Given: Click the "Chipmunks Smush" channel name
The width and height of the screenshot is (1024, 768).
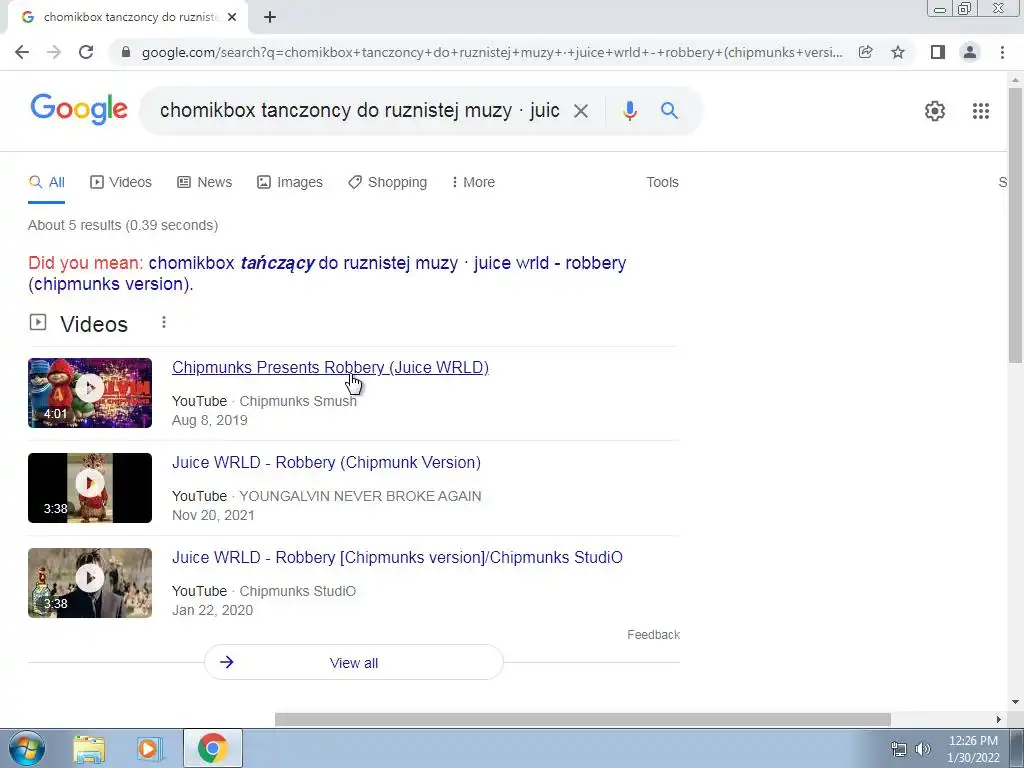Looking at the screenshot, I should tap(298, 401).
